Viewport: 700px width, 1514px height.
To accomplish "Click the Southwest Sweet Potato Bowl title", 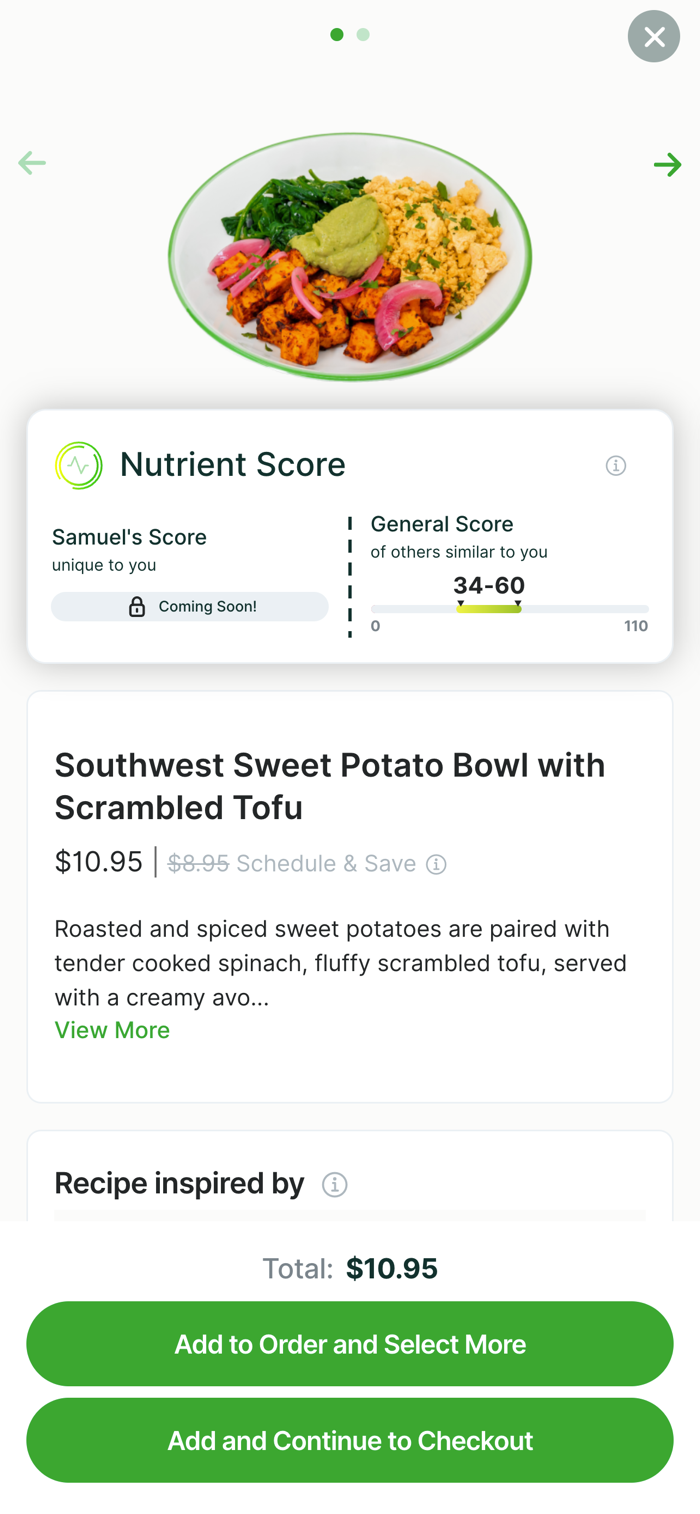I will (330, 786).
